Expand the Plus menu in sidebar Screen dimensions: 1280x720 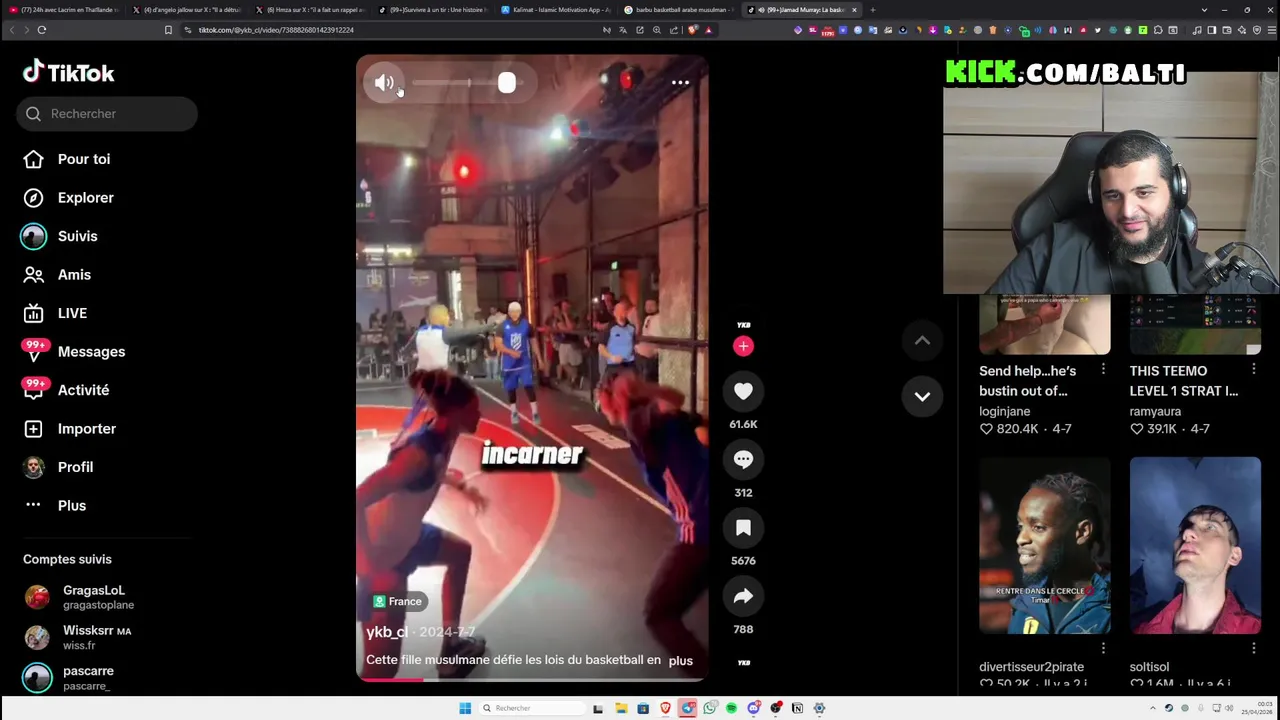(x=71, y=506)
